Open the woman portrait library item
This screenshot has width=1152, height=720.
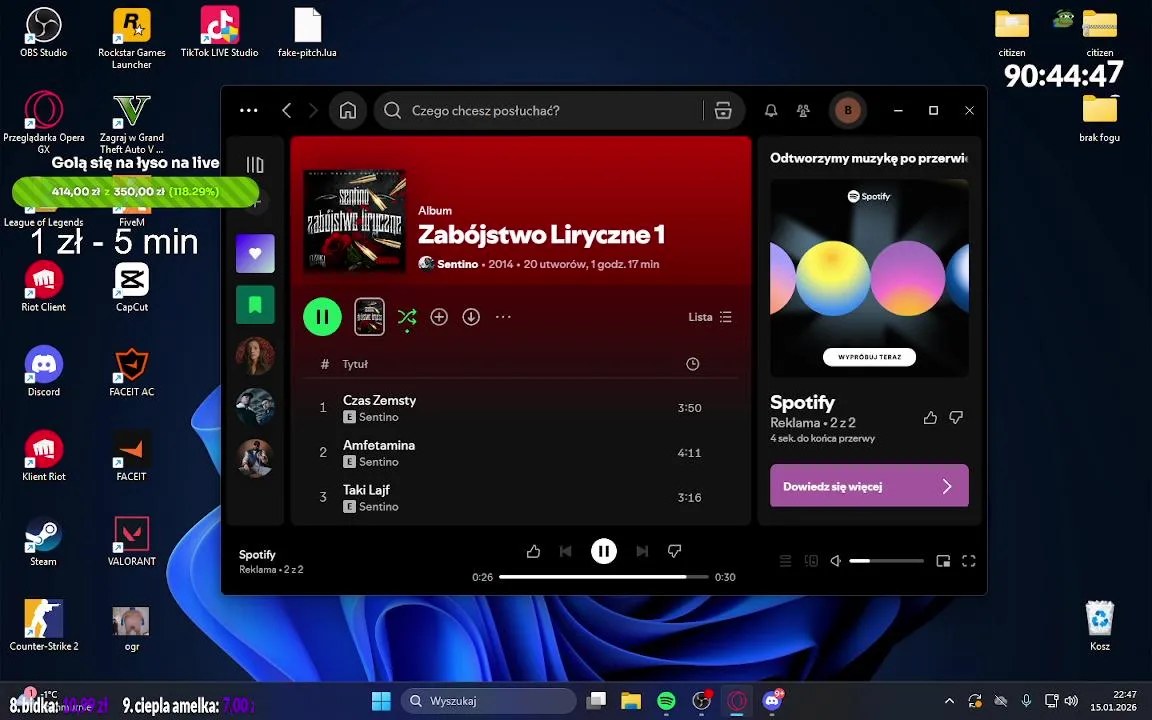click(255, 356)
